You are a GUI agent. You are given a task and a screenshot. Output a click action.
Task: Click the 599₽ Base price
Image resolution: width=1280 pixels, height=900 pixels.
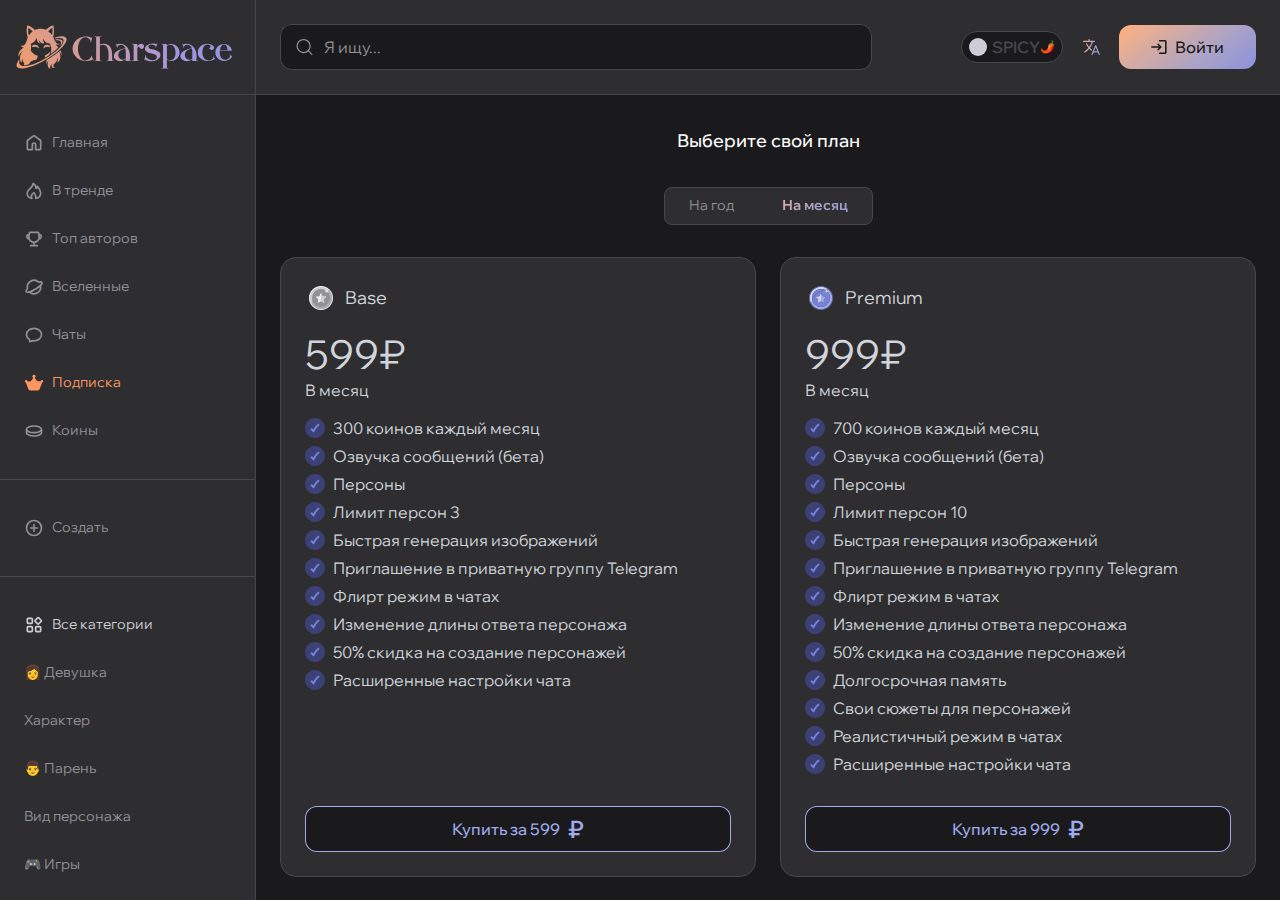(x=356, y=355)
